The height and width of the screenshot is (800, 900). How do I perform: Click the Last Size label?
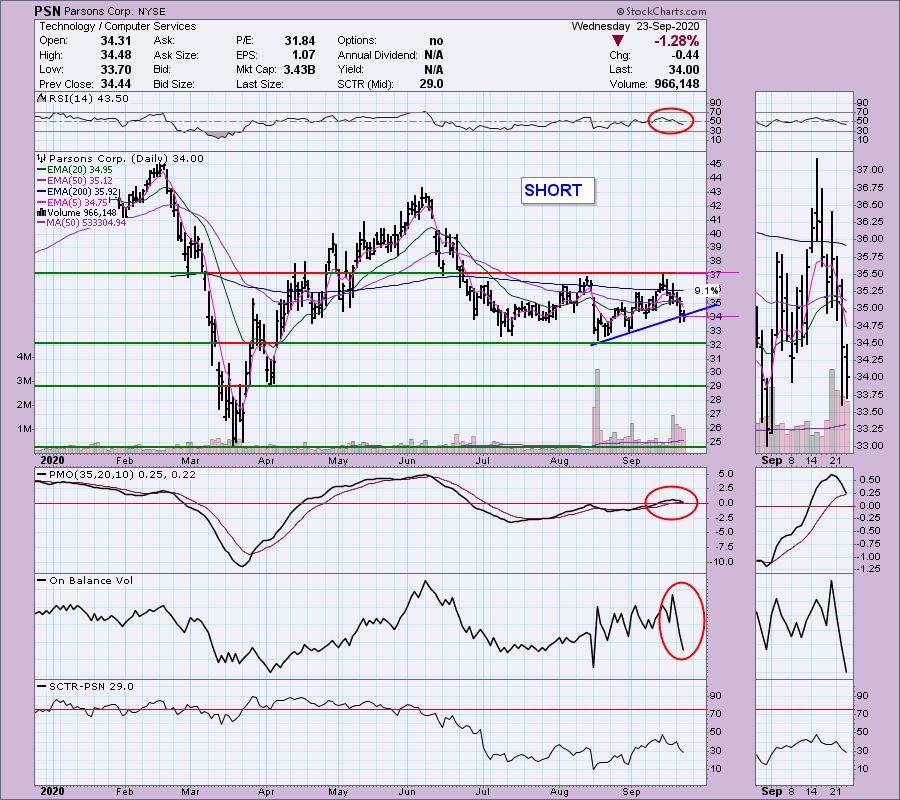click(259, 84)
